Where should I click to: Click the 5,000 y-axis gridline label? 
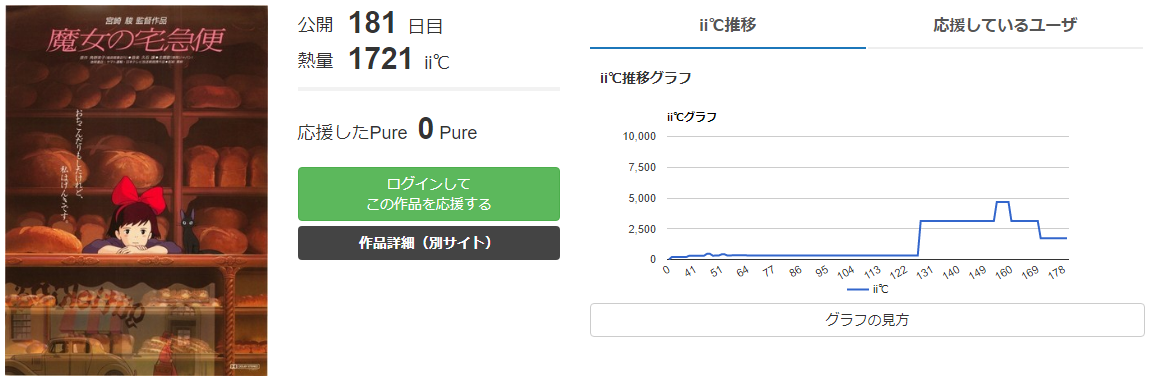[643, 199]
